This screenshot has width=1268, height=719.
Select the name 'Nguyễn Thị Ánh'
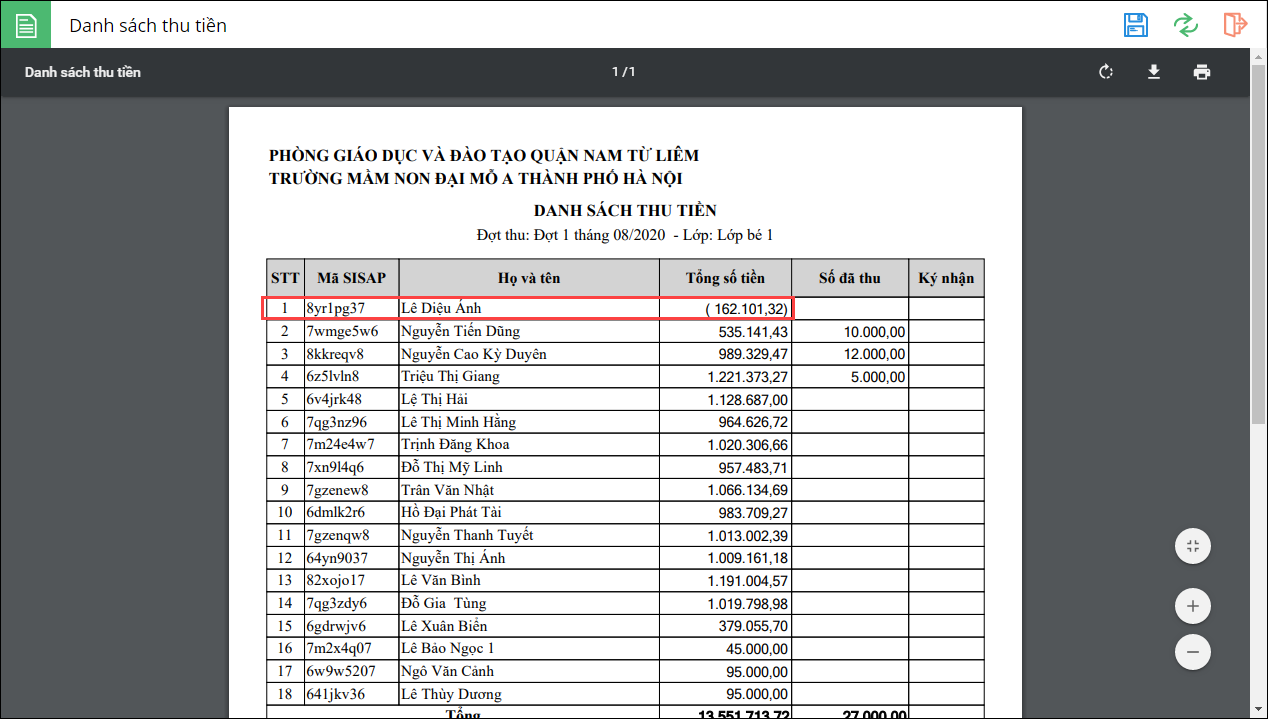pos(453,558)
